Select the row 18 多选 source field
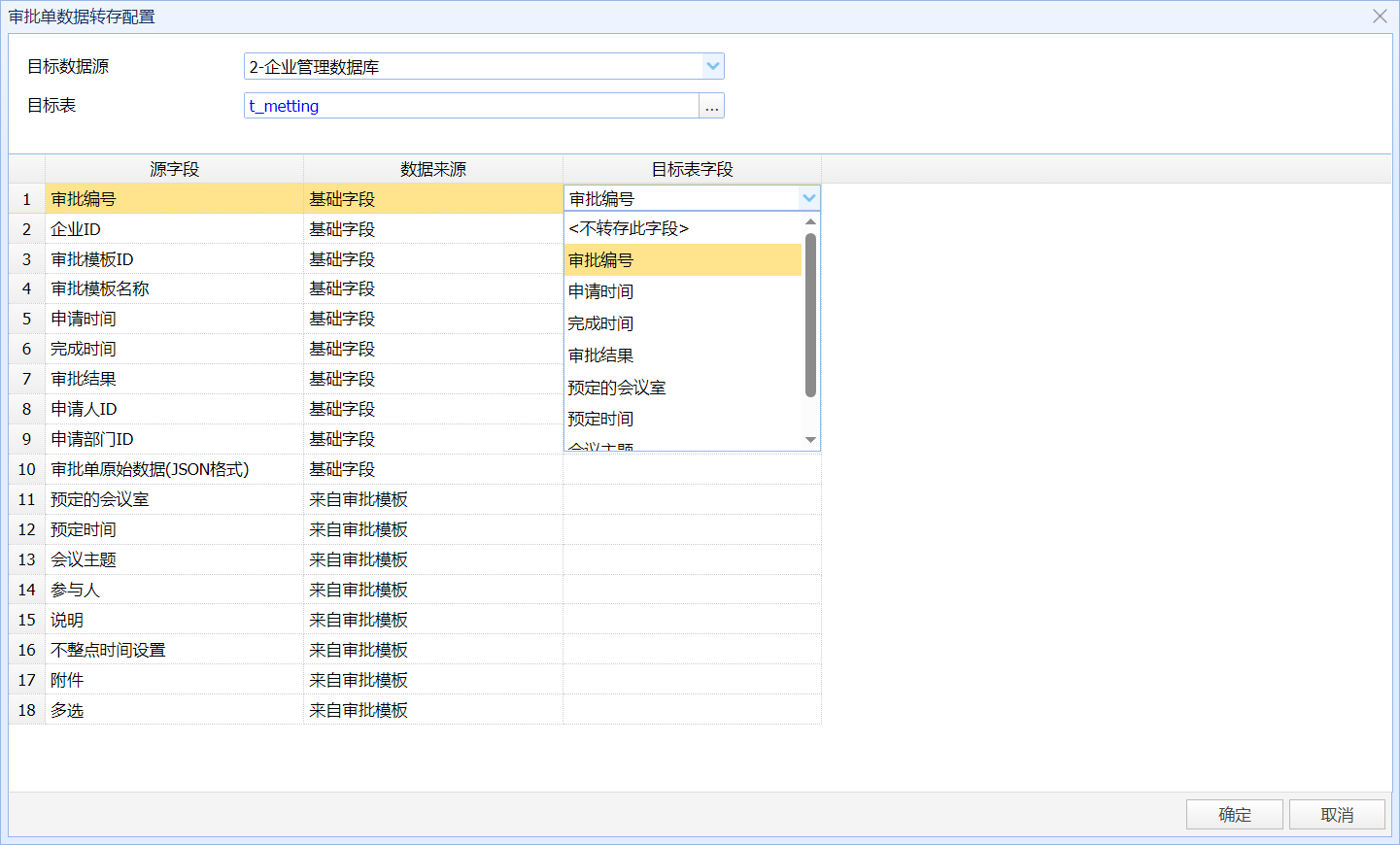Viewport: 1400px width, 845px height. 67,710
